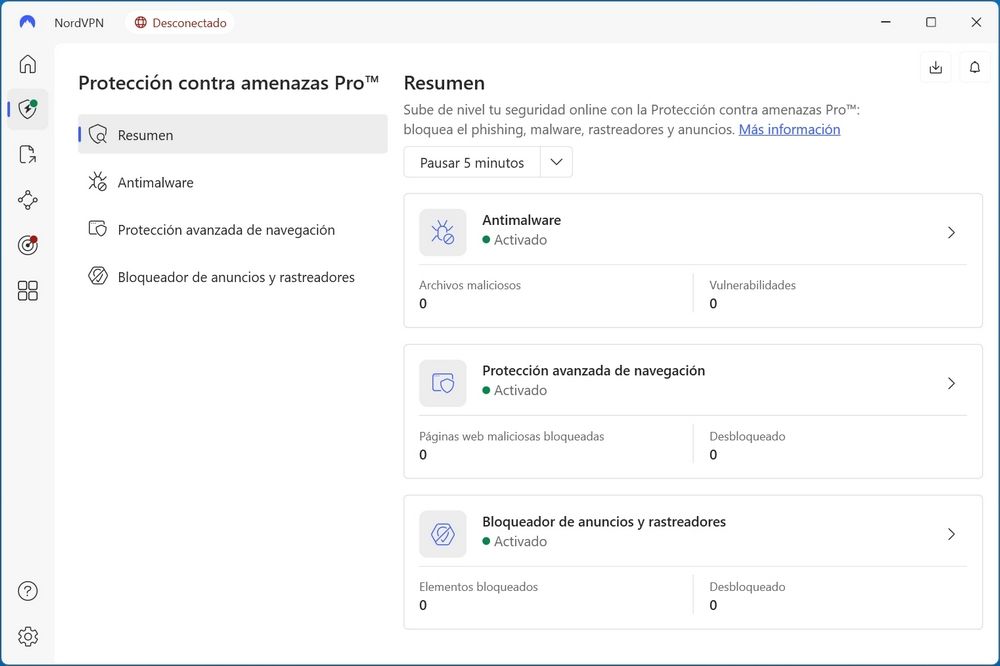Screen dimensions: 1000x666
Task: Open the NordVPN Home panel
Action: [27, 63]
